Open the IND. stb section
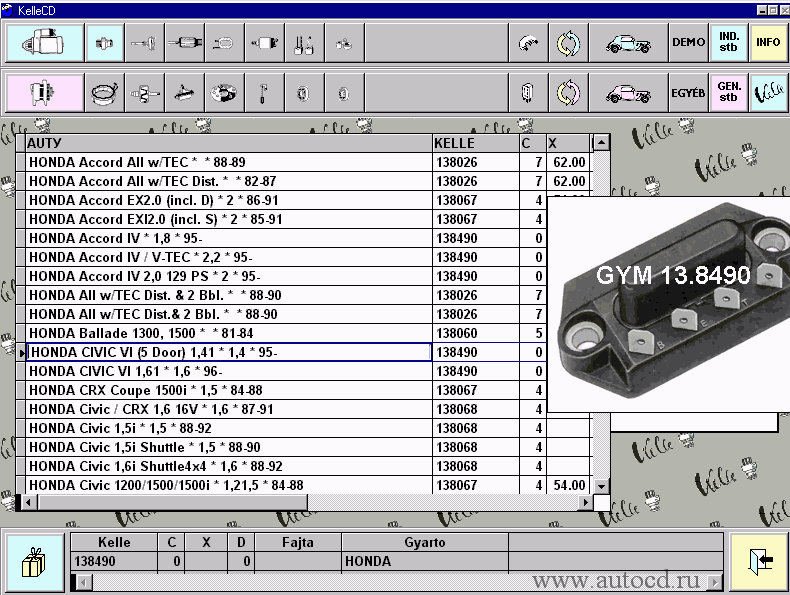The image size is (790, 595). (x=729, y=43)
